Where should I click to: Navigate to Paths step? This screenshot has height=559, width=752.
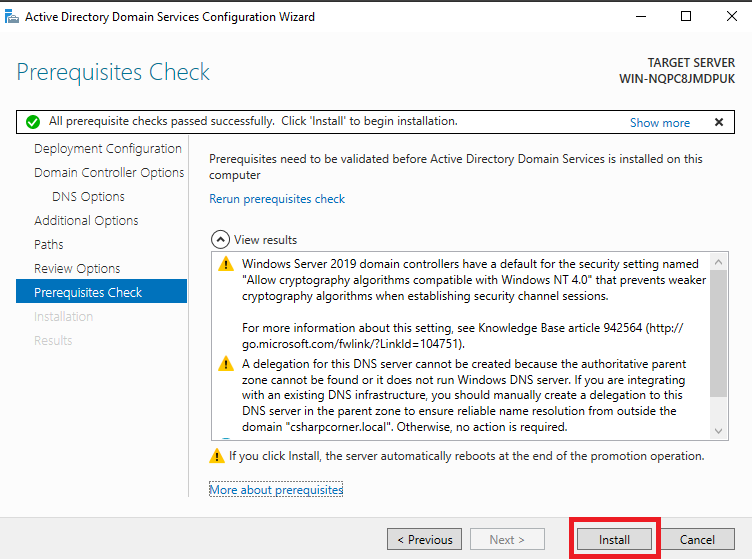pos(49,244)
